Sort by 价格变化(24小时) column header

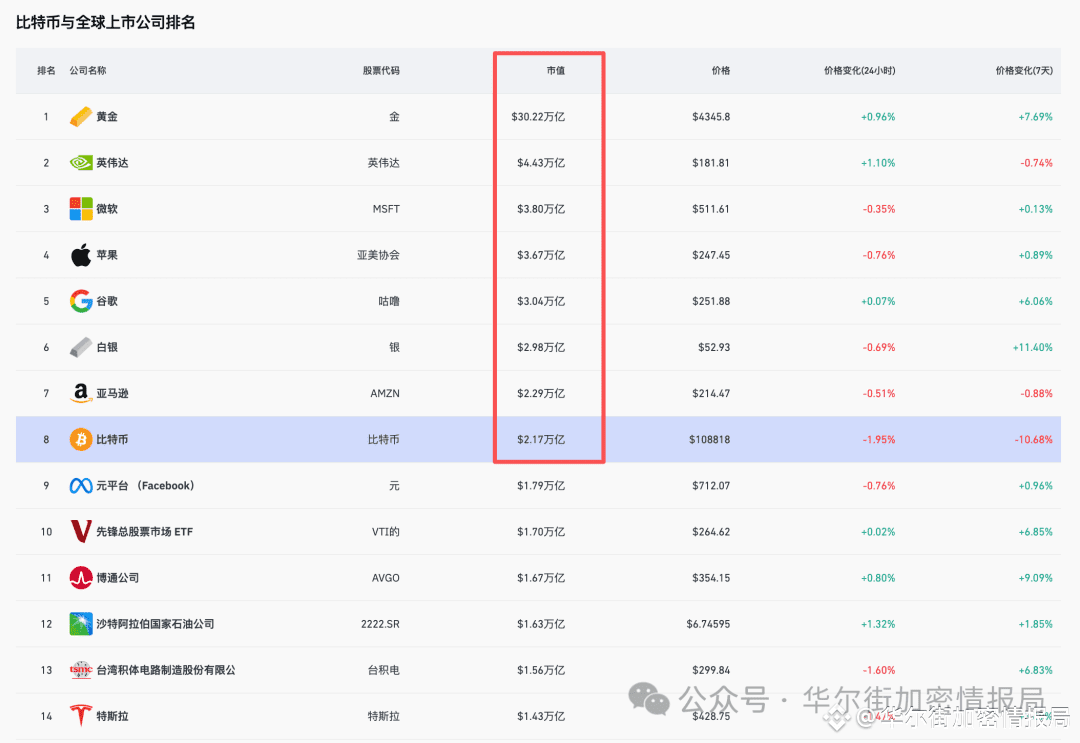click(860, 71)
